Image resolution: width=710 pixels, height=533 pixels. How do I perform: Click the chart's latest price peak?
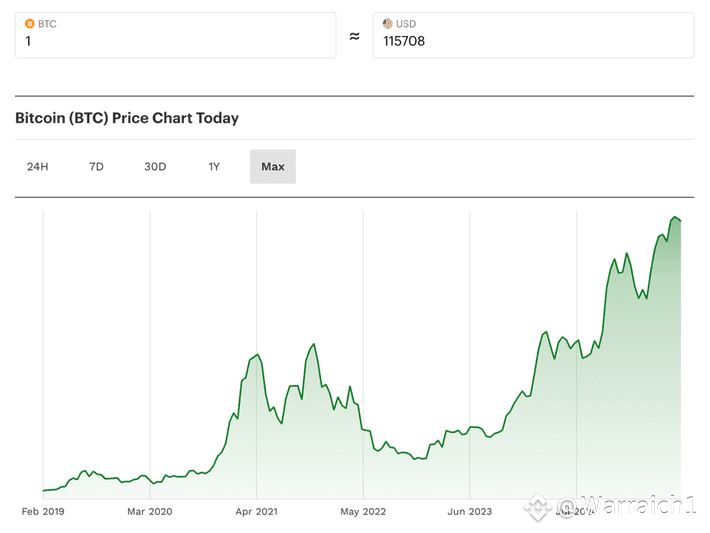675,218
